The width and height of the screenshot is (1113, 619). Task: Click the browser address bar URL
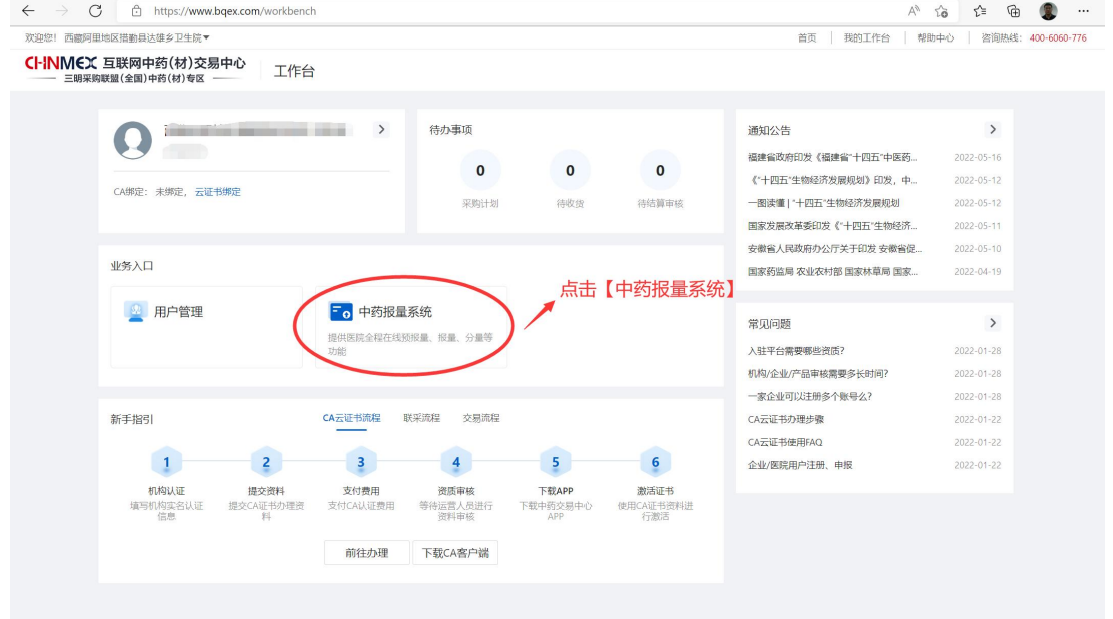click(x=235, y=11)
